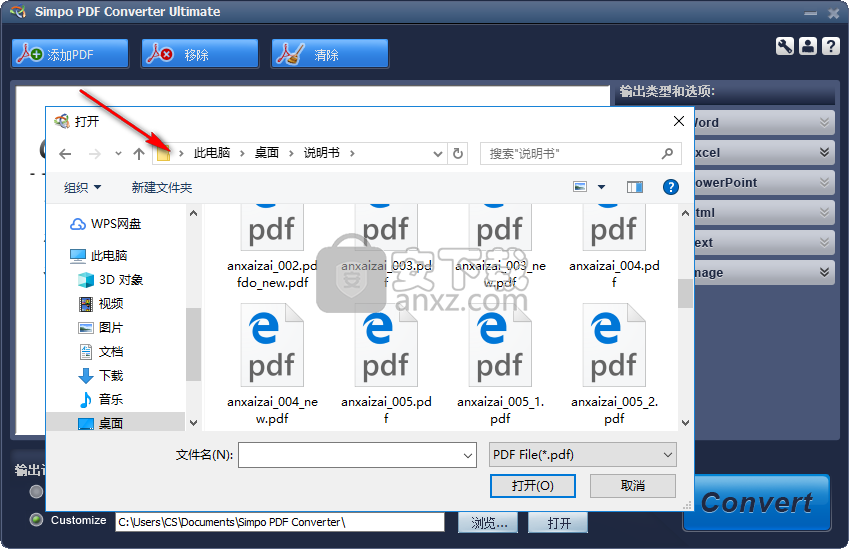The width and height of the screenshot is (849, 549).
Task: Click the 清除 clear button
Action: click(330, 54)
